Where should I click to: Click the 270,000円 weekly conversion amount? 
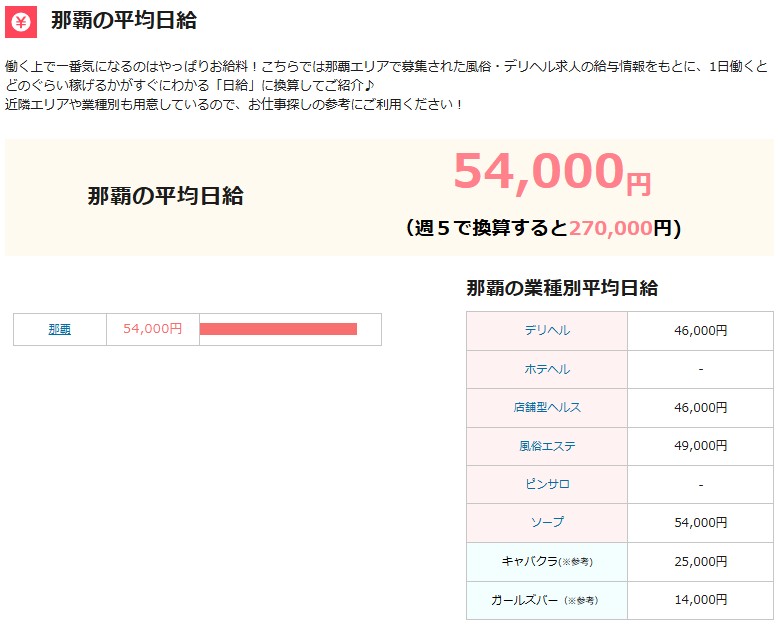[x=610, y=228]
